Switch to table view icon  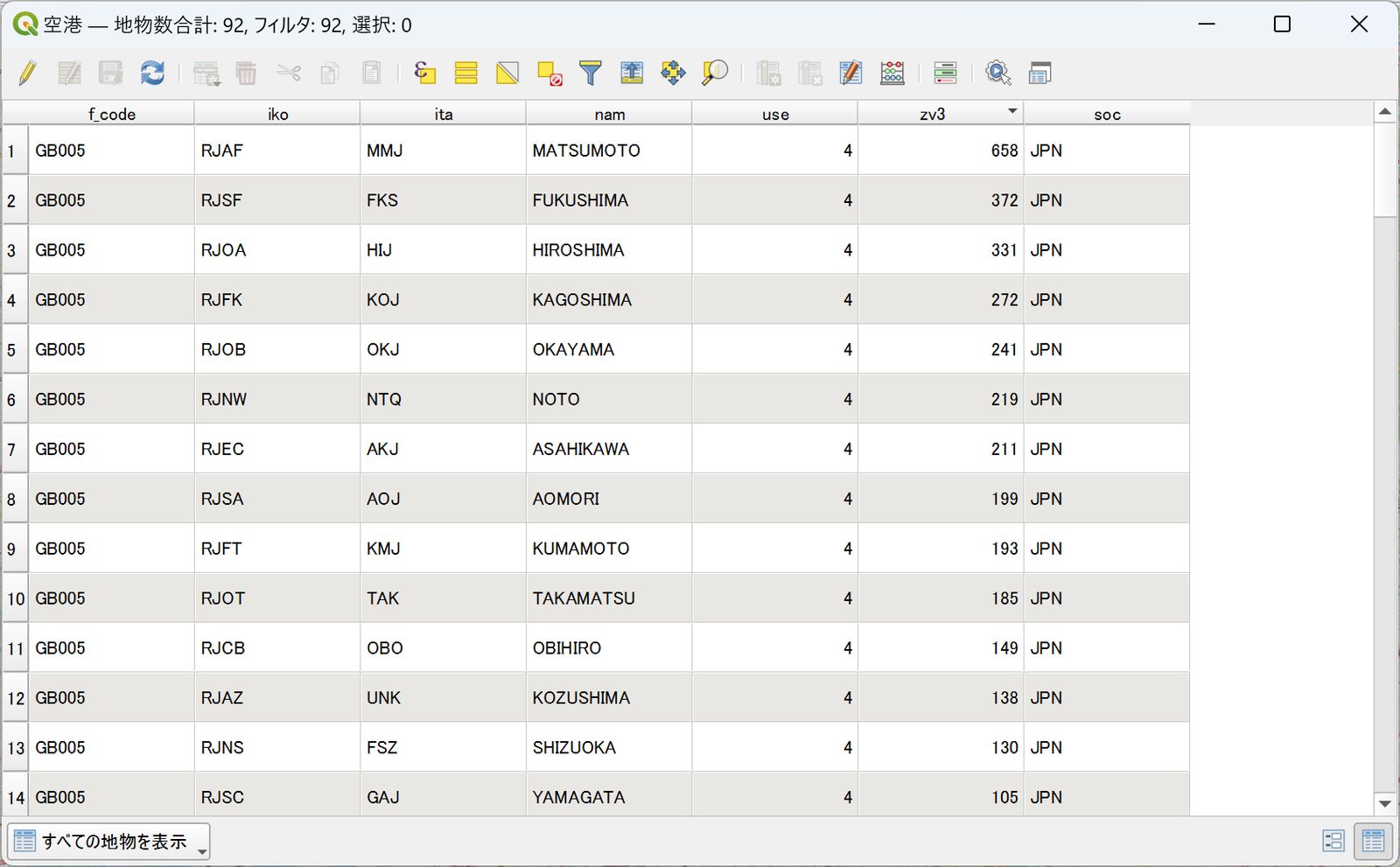pyautogui.click(x=1373, y=842)
